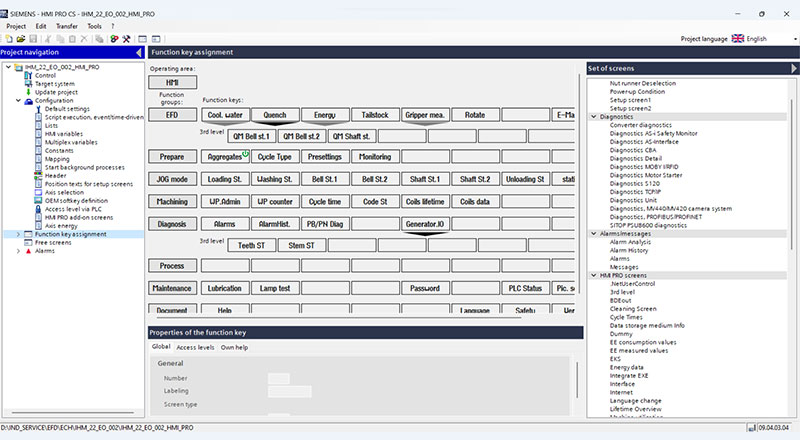The height and width of the screenshot is (440, 800).
Task: Click the Generator.IO function key
Action: 425,224
